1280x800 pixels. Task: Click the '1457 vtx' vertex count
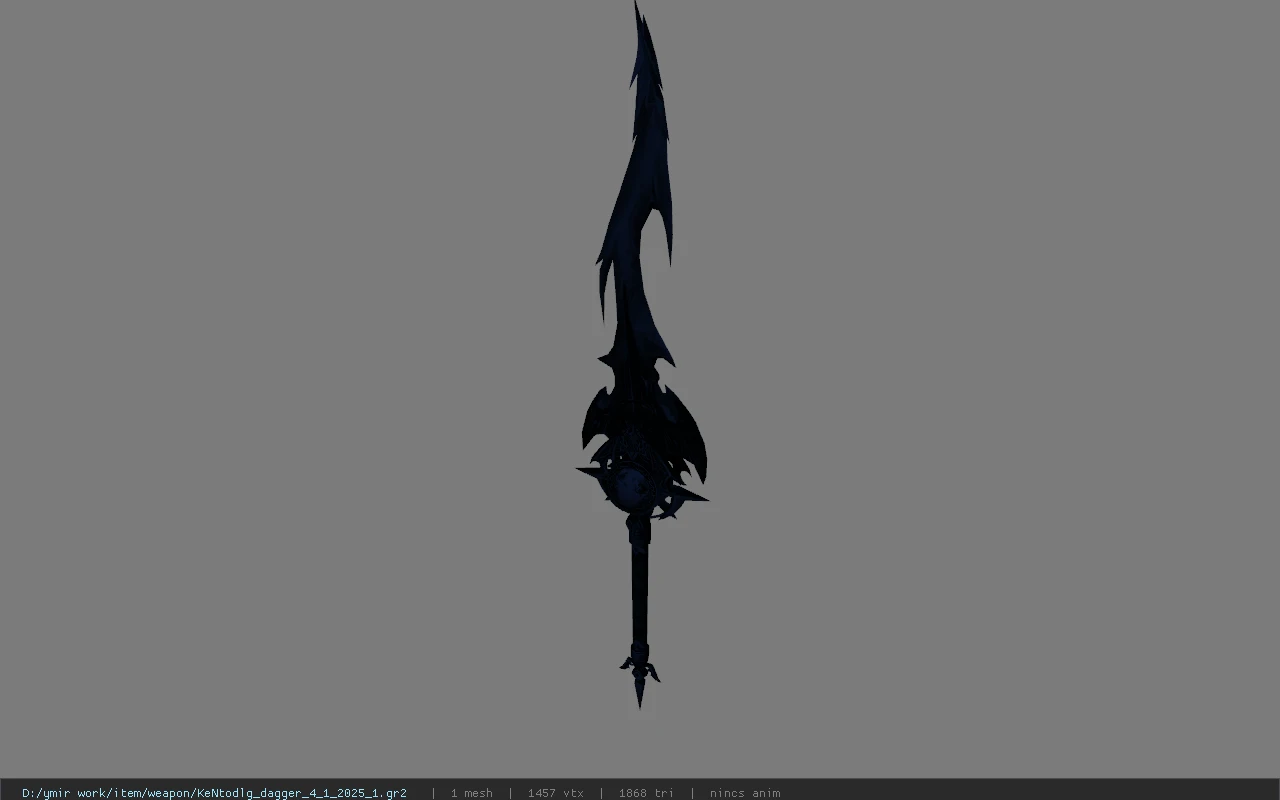tap(556, 793)
